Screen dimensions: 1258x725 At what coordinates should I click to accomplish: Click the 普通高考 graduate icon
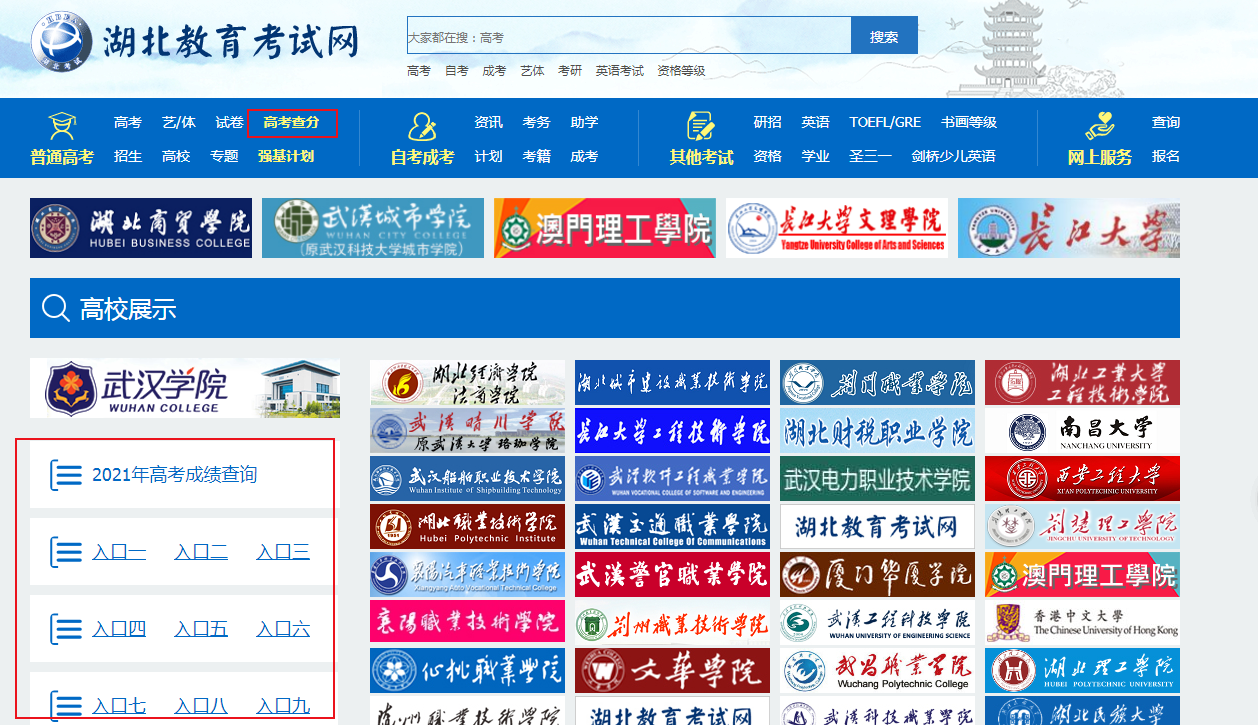62,125
